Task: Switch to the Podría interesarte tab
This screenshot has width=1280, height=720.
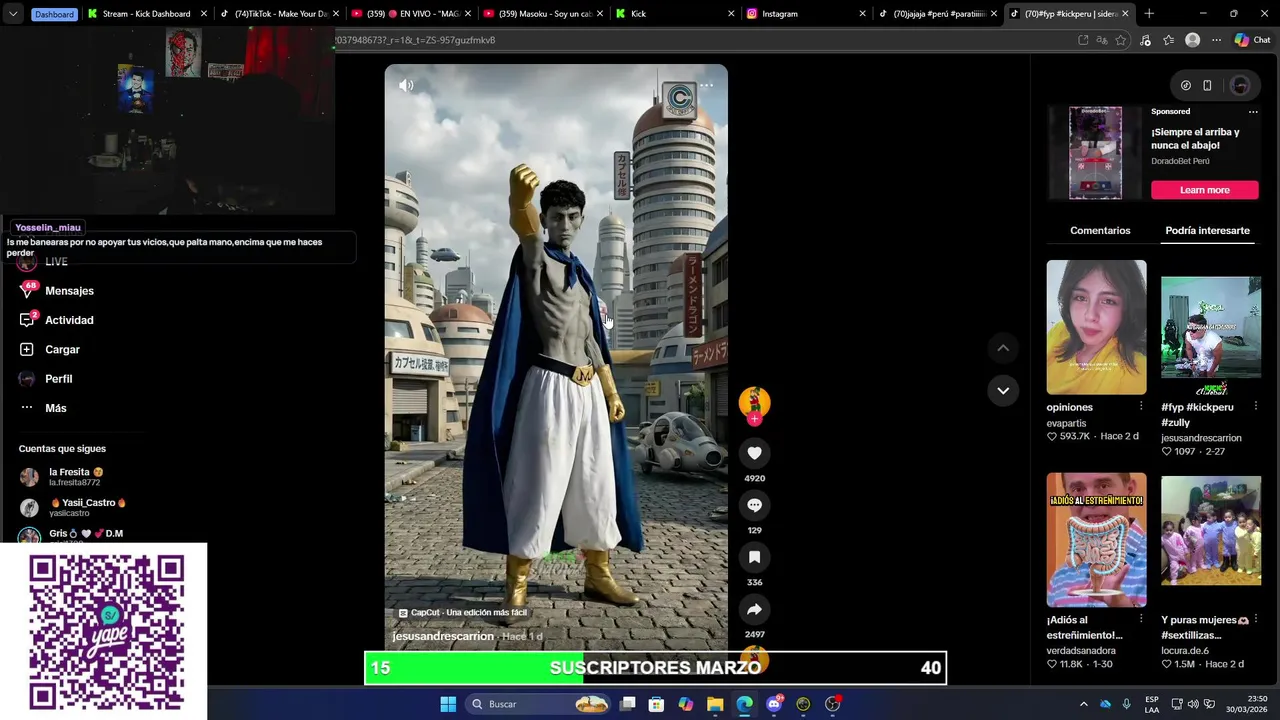Action: pyautogui.click(x=1207, y=230)
